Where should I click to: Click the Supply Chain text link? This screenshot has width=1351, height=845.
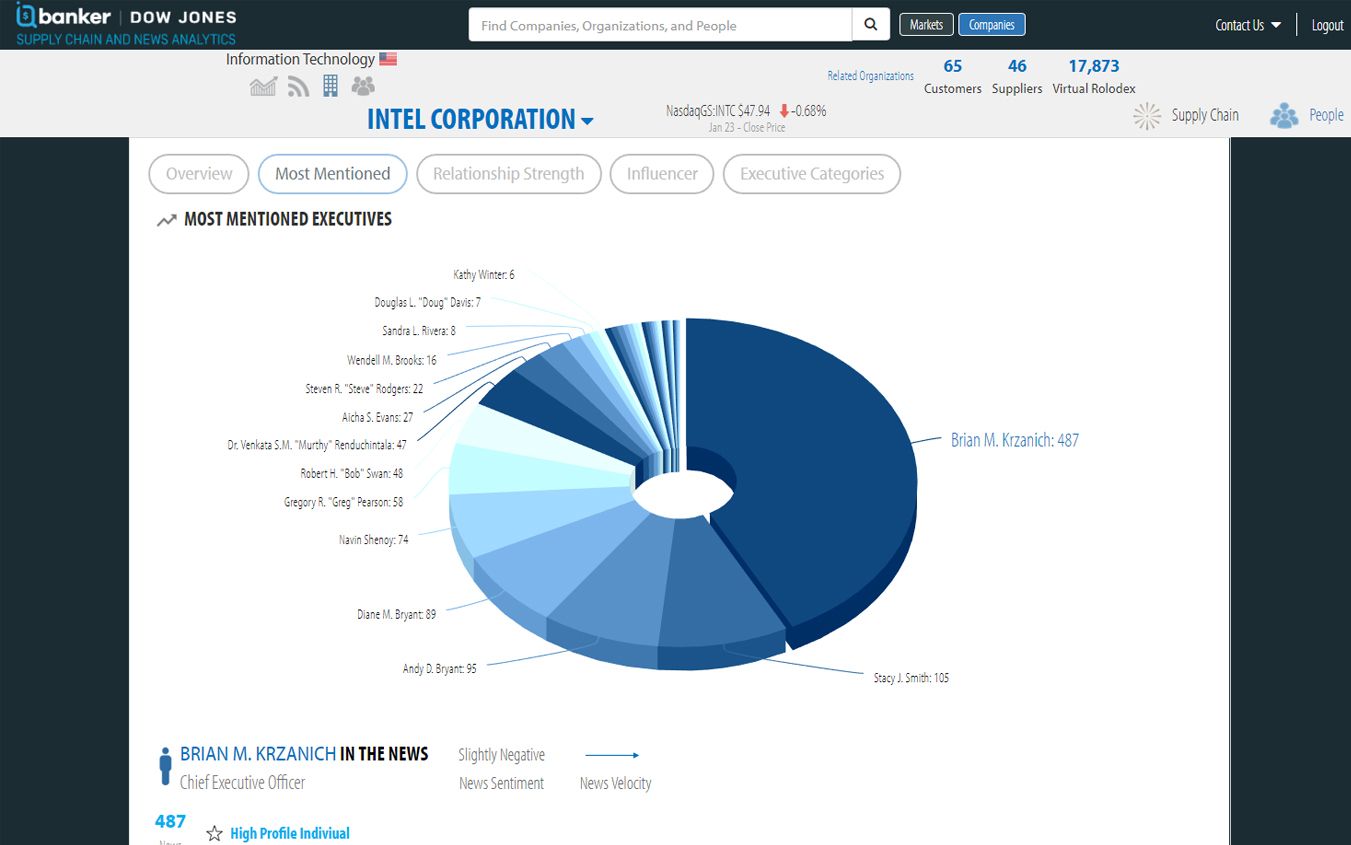pyautogui.click(x=1205, y=115)
